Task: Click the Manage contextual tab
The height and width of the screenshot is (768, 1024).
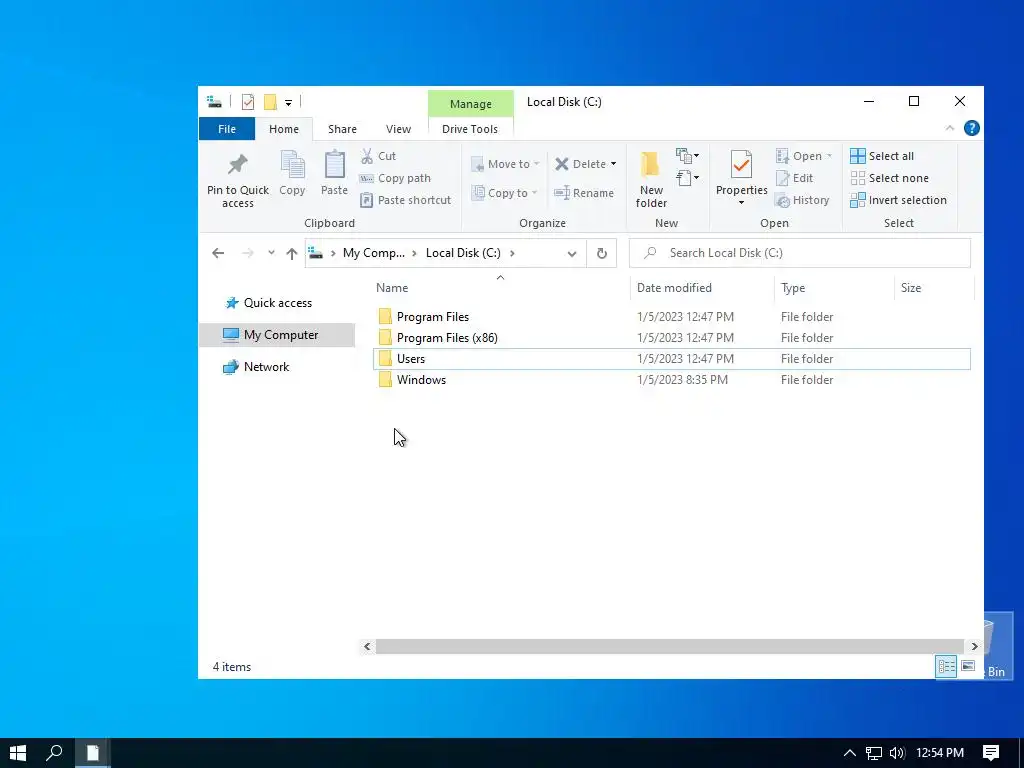Action: point(470,104)
